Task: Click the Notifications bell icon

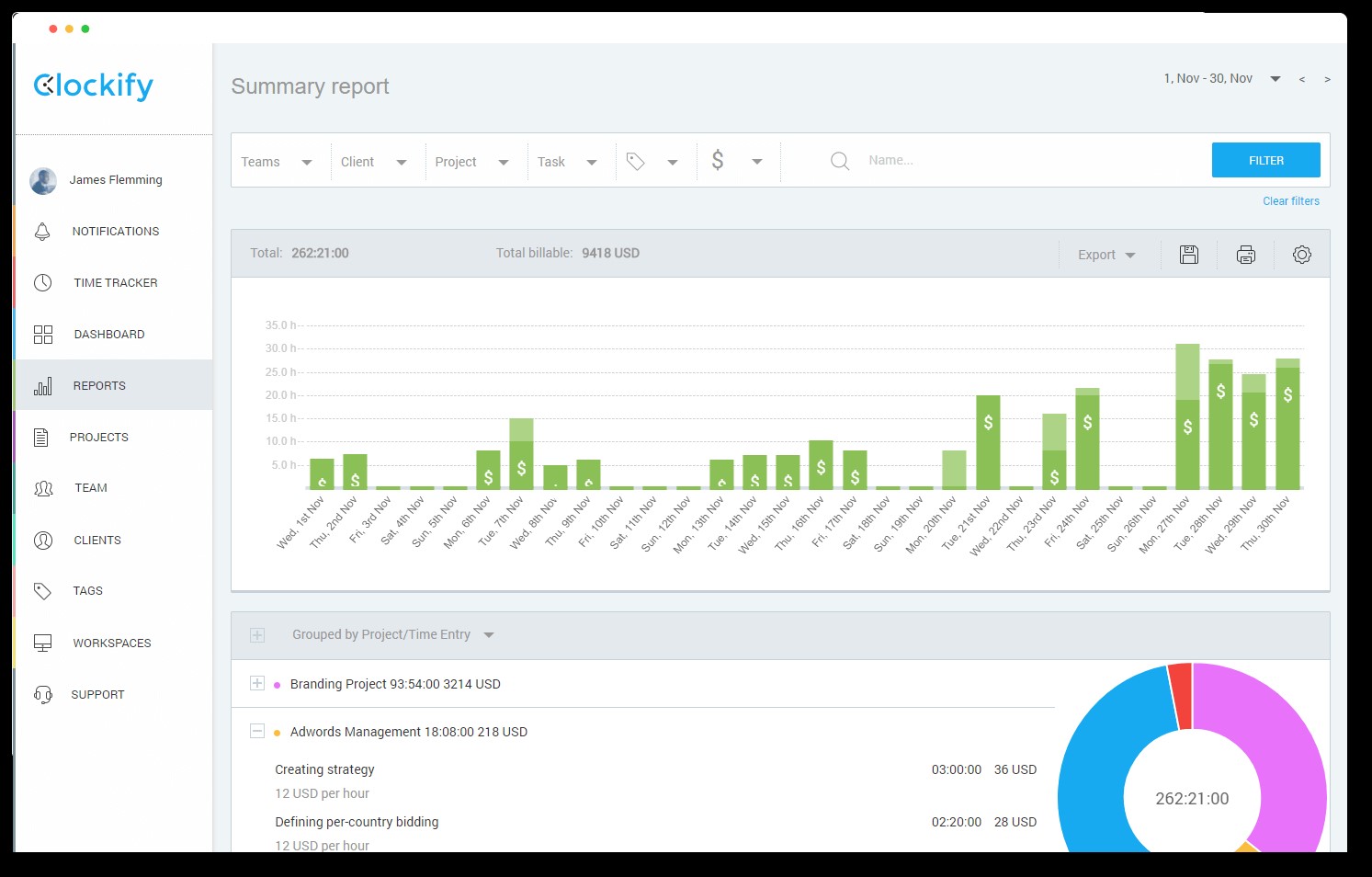Action: [x=42, y=232]
